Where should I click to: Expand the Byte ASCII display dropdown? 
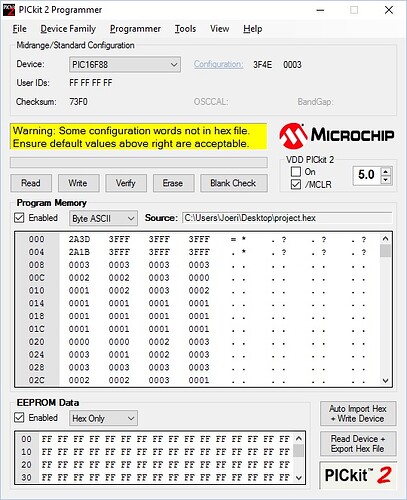103,218
